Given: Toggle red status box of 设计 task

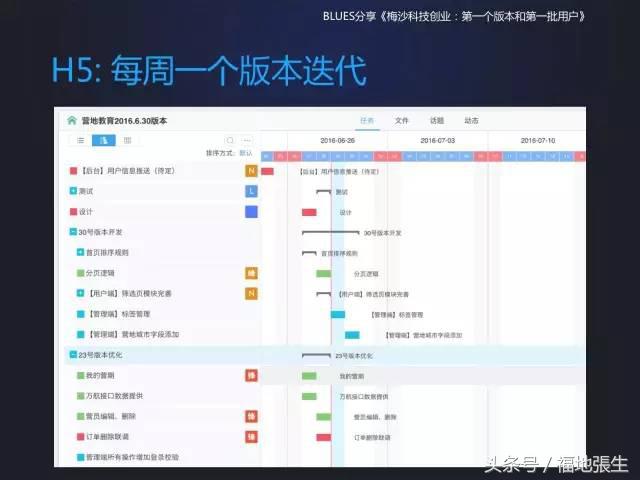Looking at the screenshot, I should [x=73, y=211].
